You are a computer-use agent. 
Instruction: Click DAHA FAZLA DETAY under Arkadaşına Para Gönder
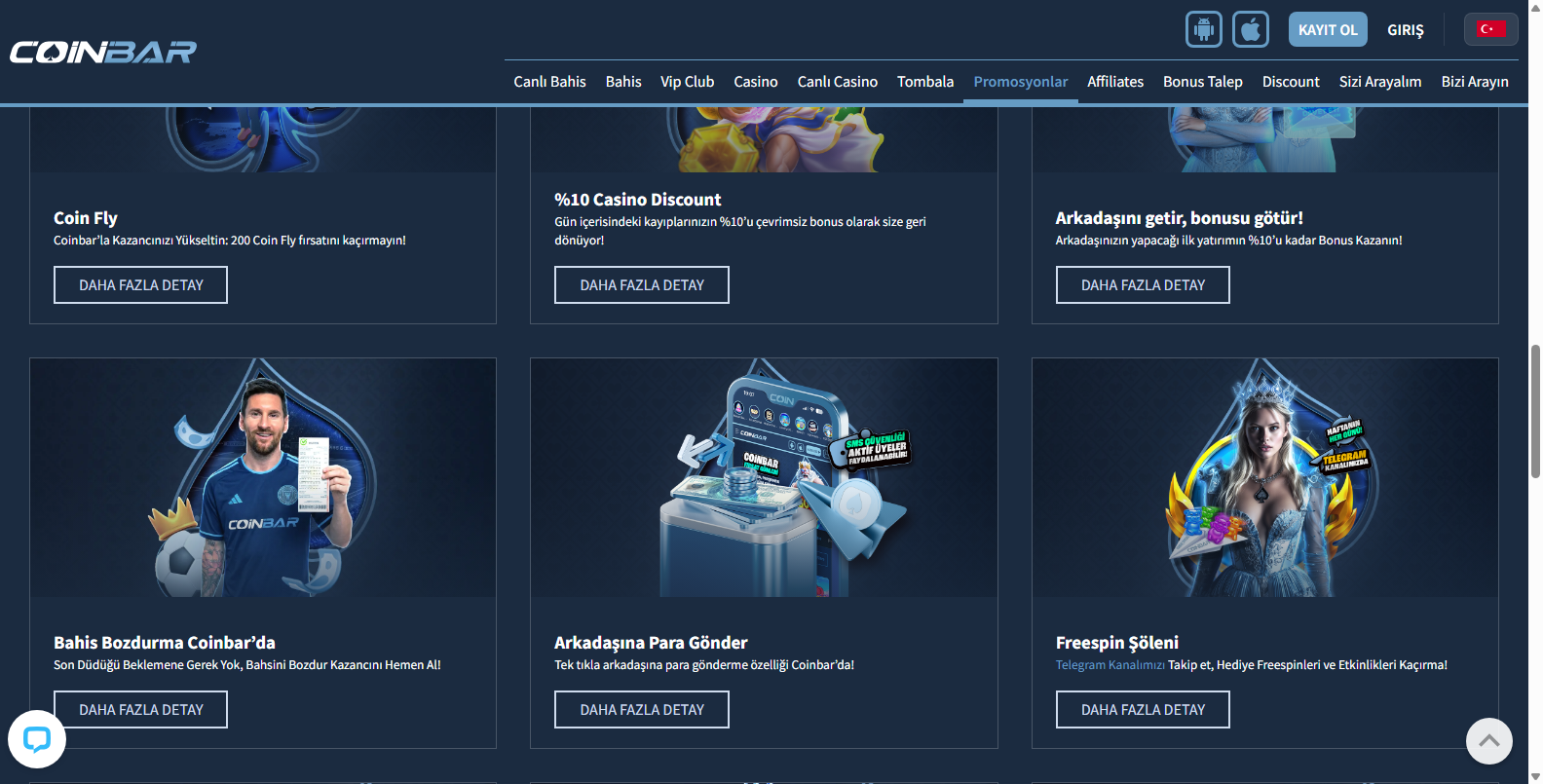pos(642,709)
